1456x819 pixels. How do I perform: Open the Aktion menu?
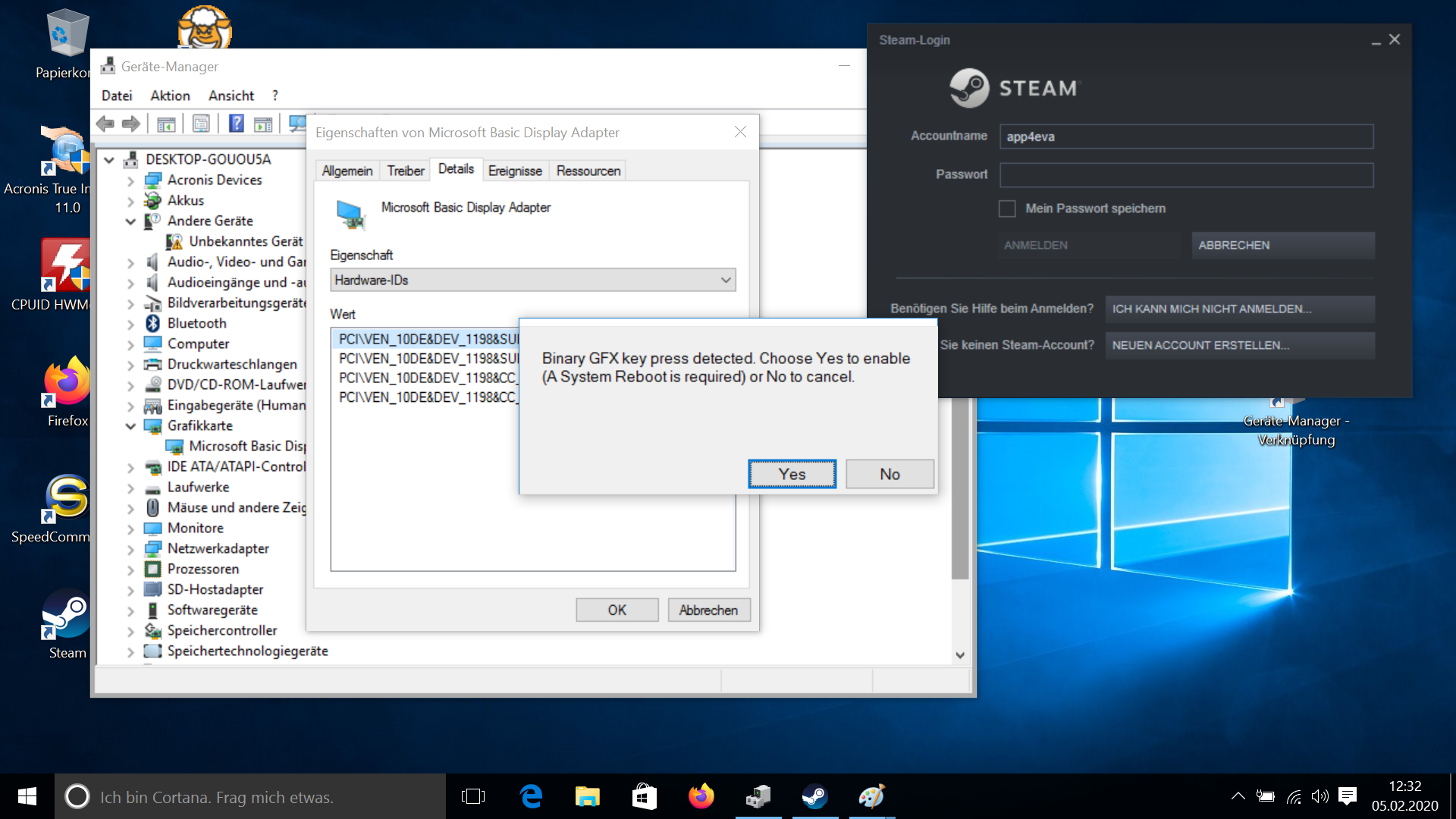coord(170,96)
